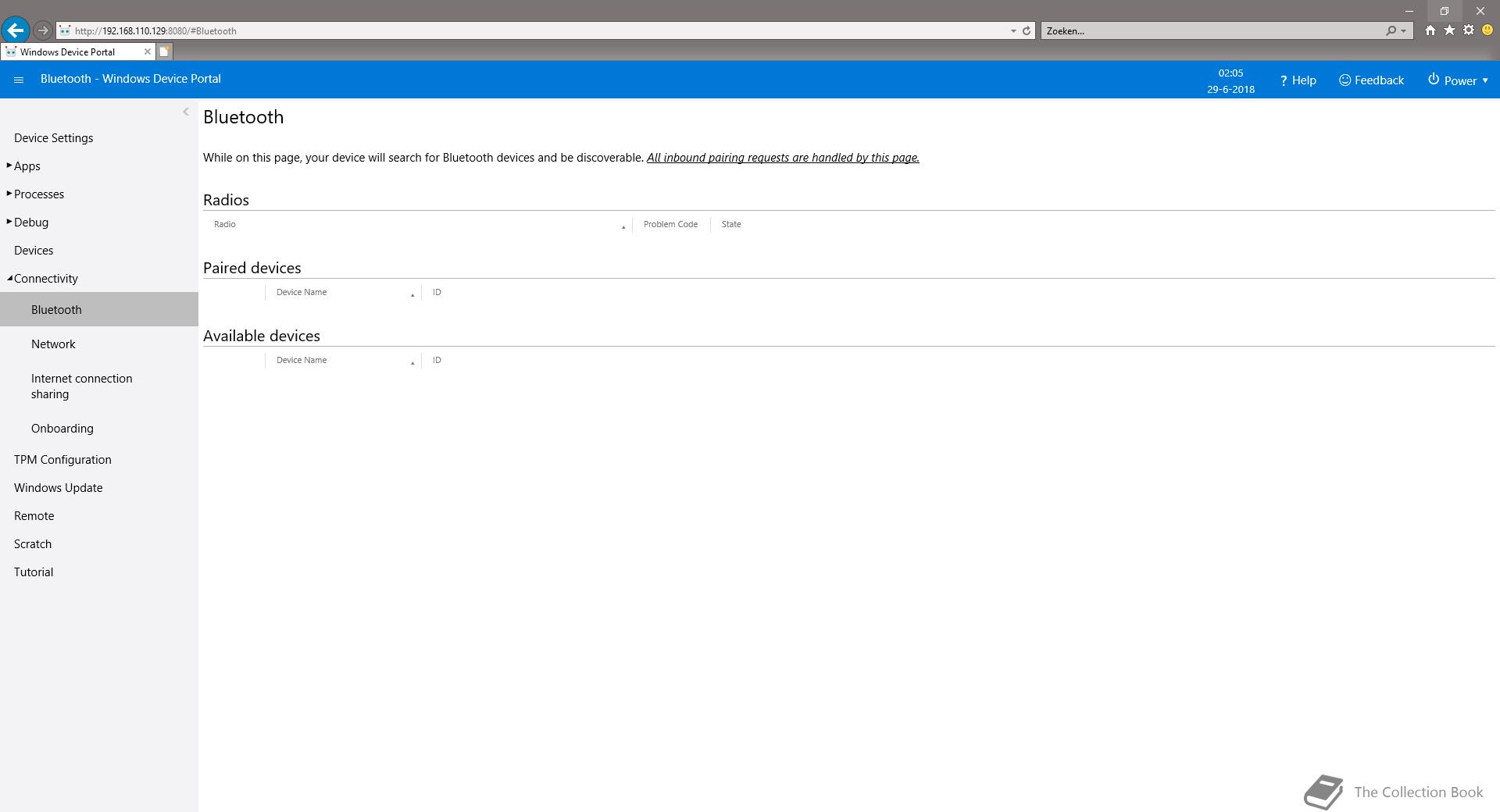
Task: Open browser Tools gear icon
Action: 1469,30
